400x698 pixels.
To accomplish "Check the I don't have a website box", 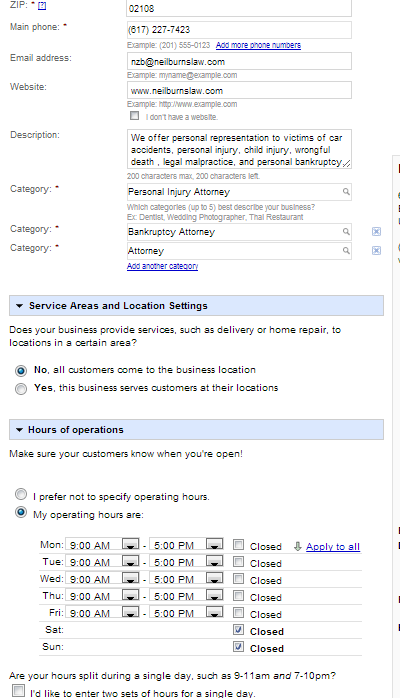I will click(134, 116).
